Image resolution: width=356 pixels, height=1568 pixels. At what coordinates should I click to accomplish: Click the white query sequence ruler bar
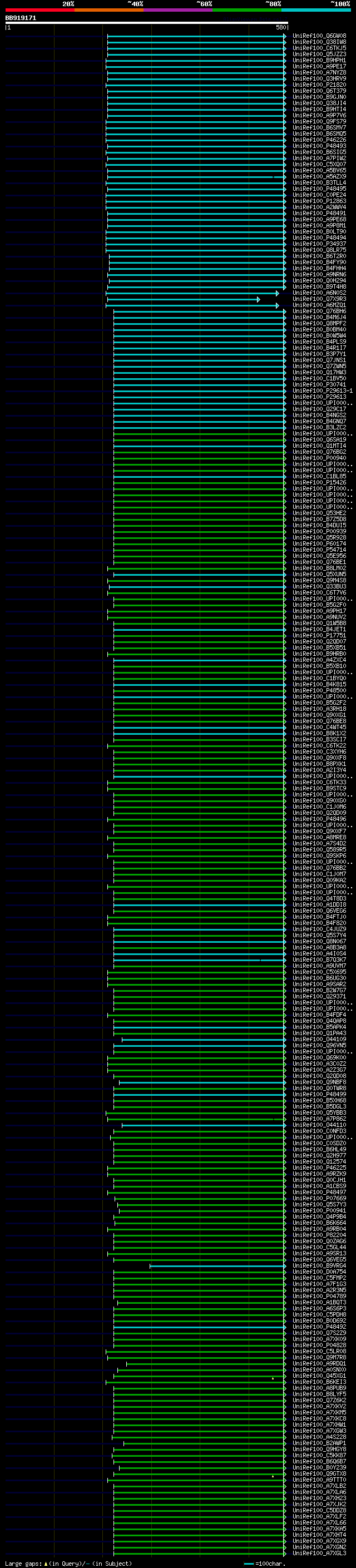point(147,23)
